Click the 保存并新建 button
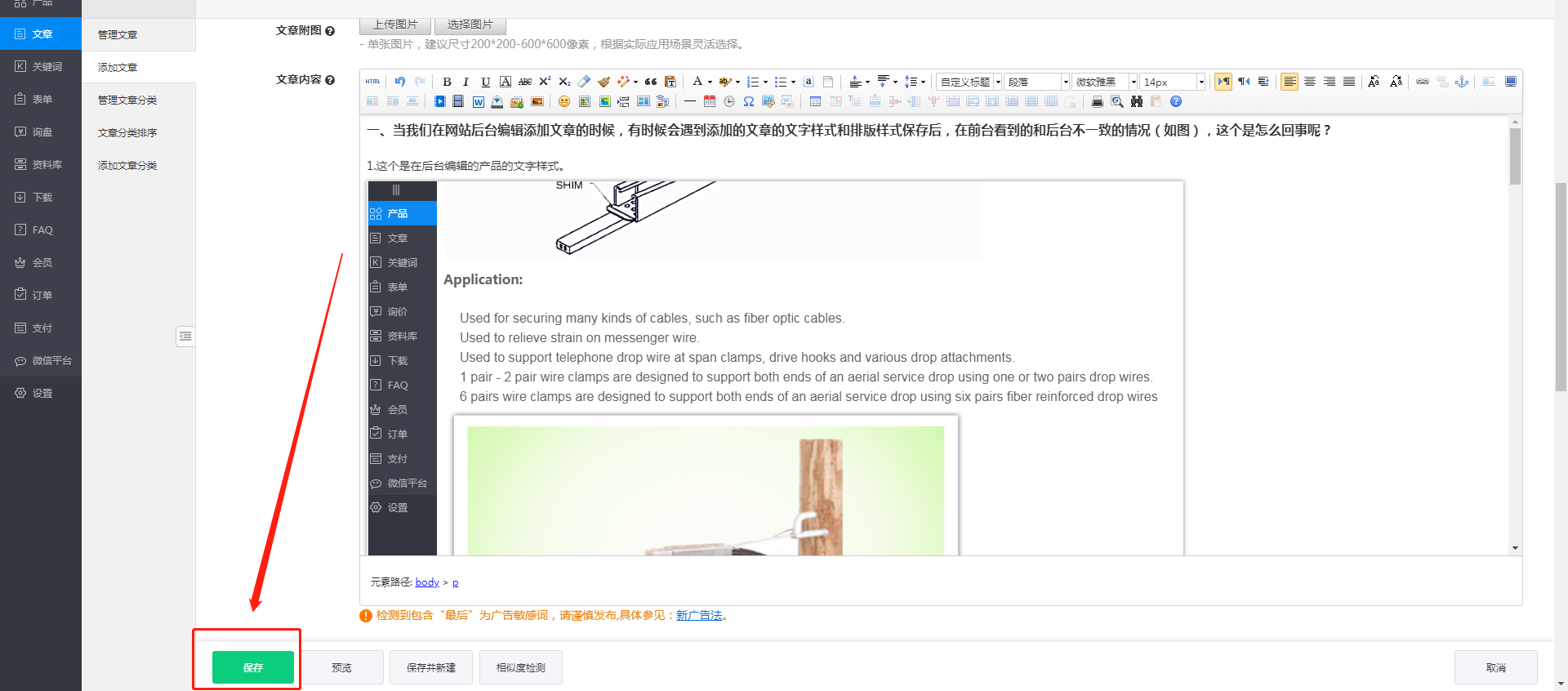 point(431,667)
